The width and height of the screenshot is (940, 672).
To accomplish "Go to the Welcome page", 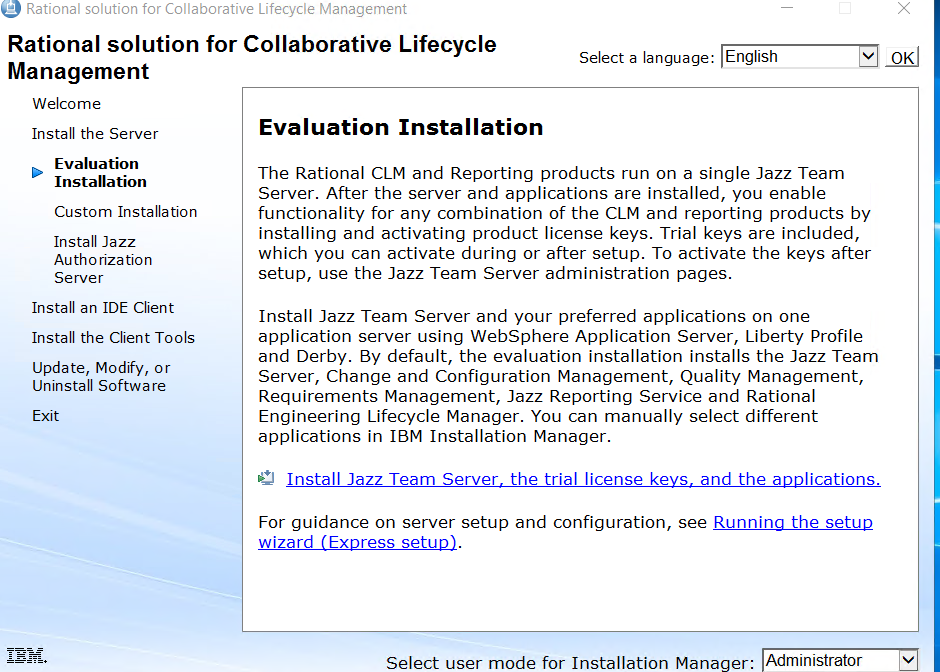I will pyautogui.click(x=66, y=104).
